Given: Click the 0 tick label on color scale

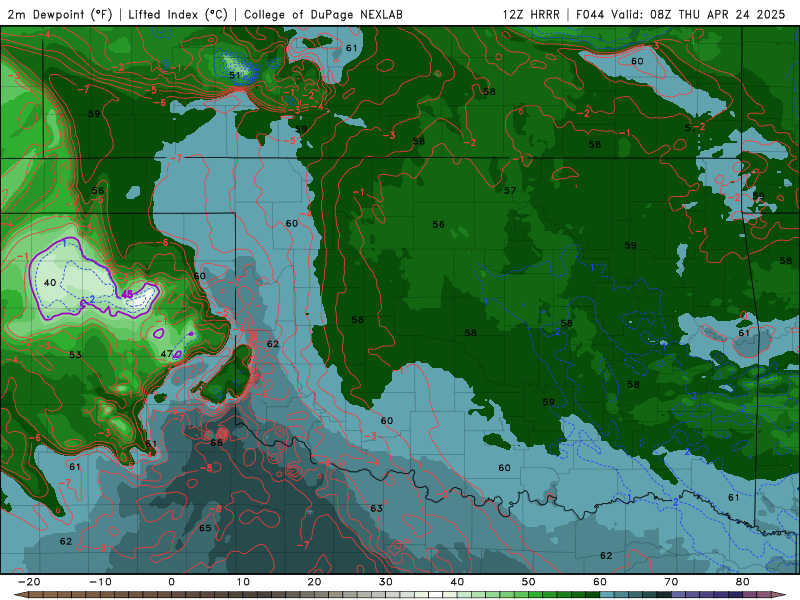Looking at the screenshot, I should click(x=171, y=582).
